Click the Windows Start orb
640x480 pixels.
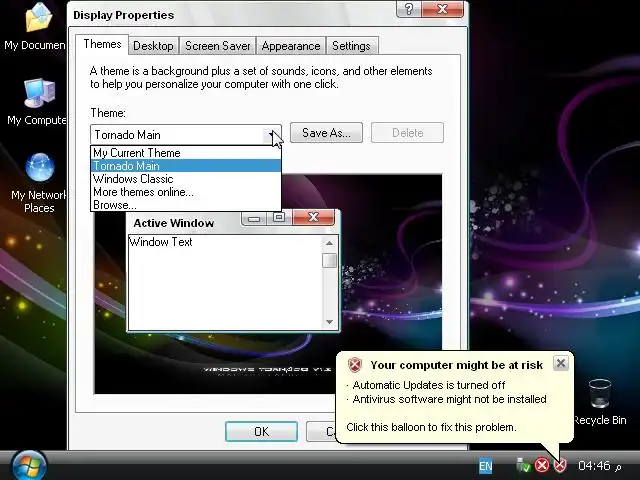click(29, 466)
